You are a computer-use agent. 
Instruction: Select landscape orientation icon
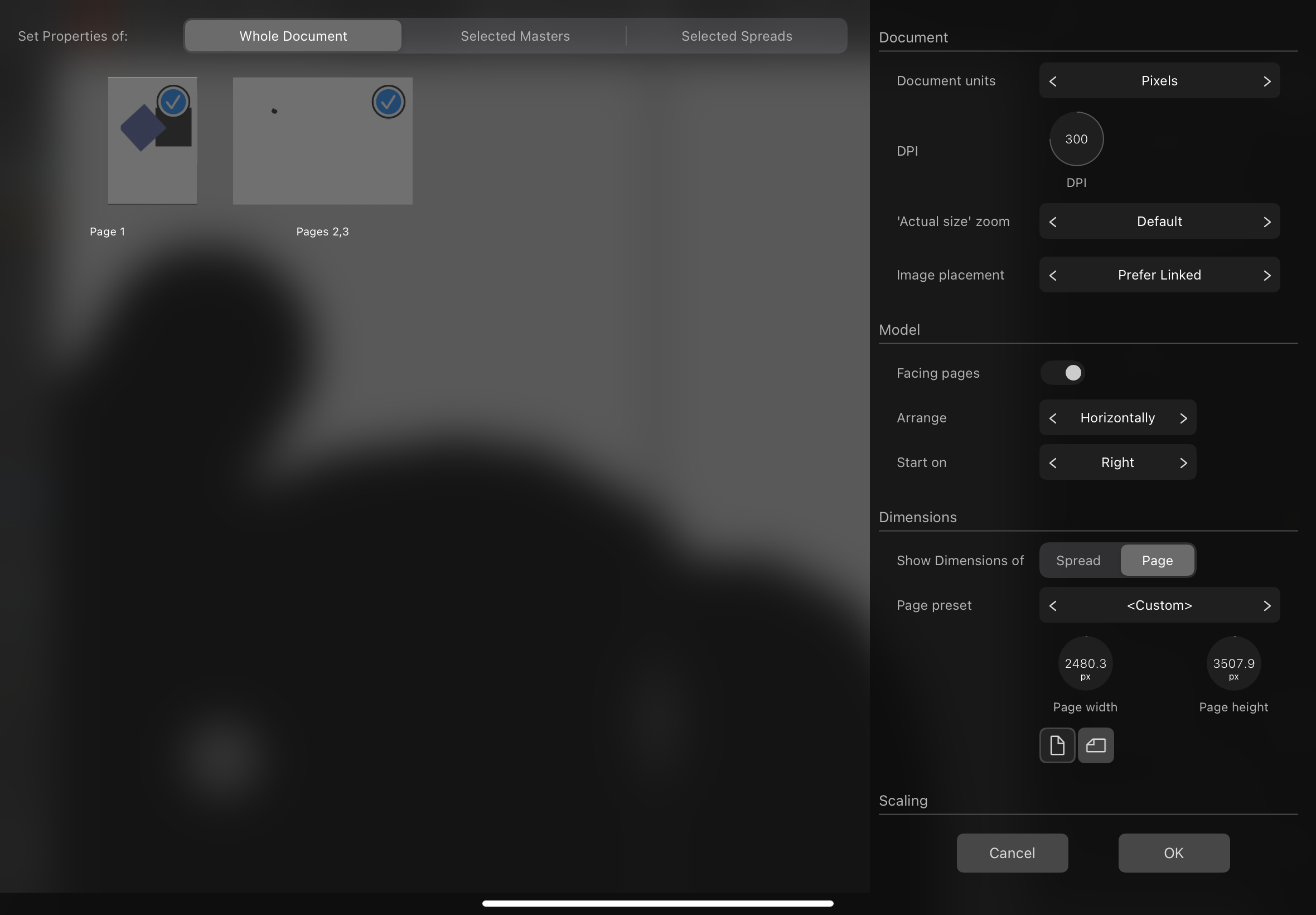click(x=1095, y=745)
